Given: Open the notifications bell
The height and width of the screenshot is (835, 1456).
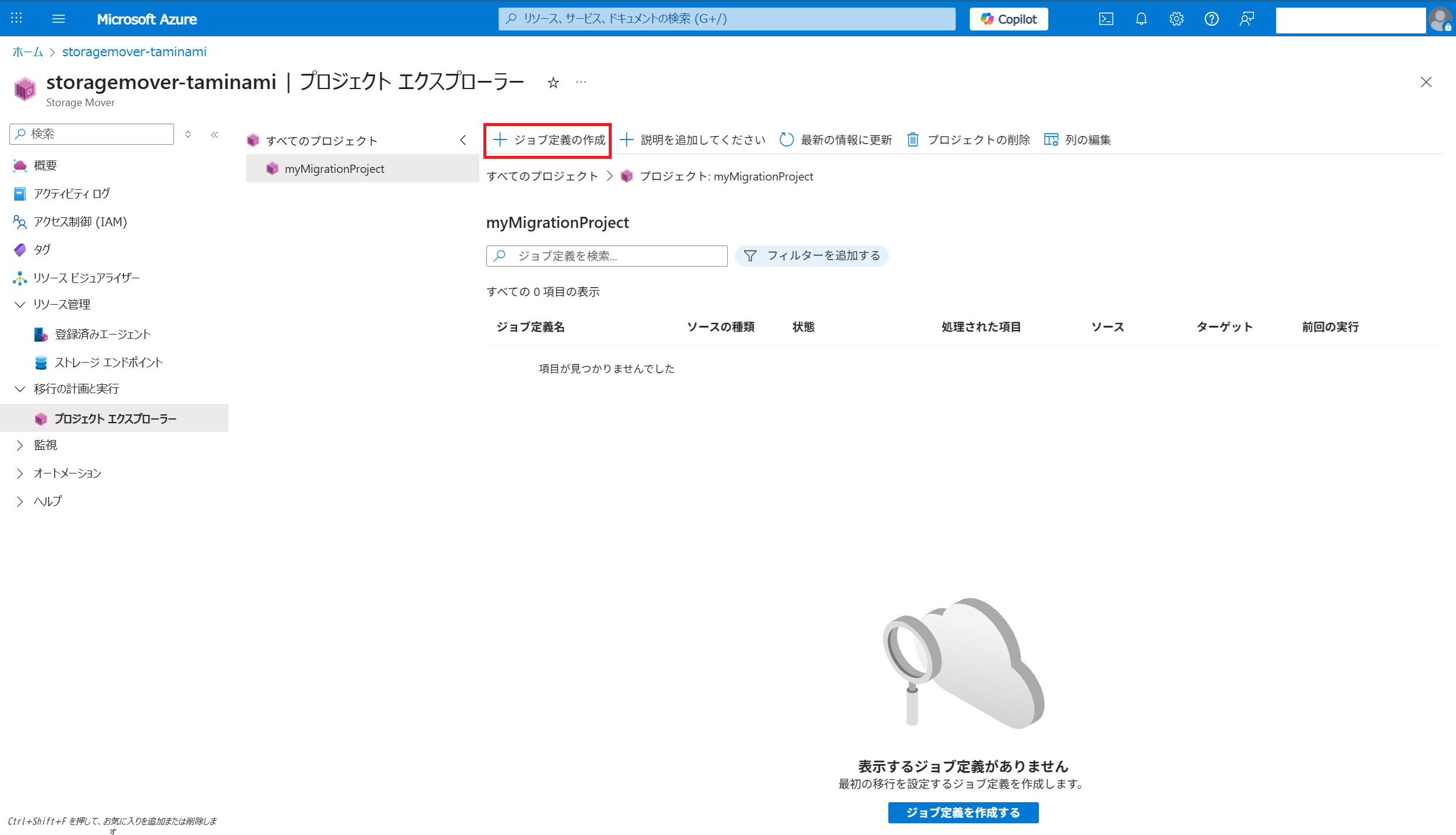Looking at the screenshot, I should tap(1141, 19).
